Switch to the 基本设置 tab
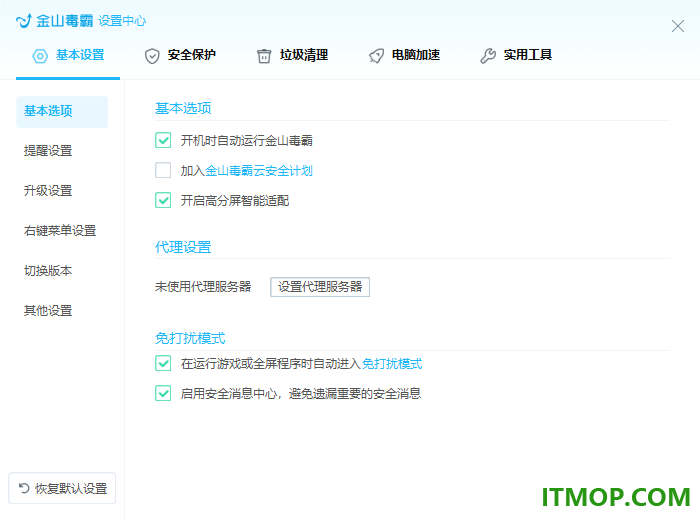This screenshot has height=520, width=700. (x=68, y=56)
